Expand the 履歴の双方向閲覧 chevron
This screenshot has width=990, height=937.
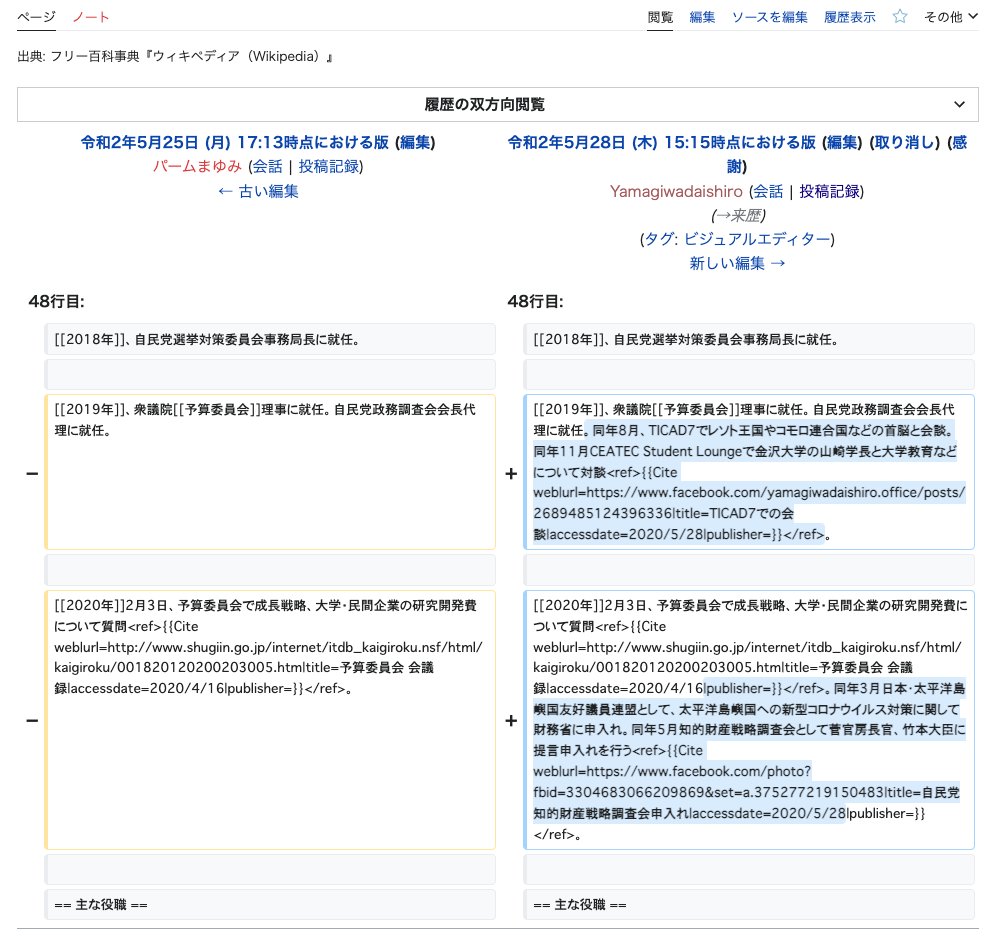pyautogui.click(x=959, y=104)
